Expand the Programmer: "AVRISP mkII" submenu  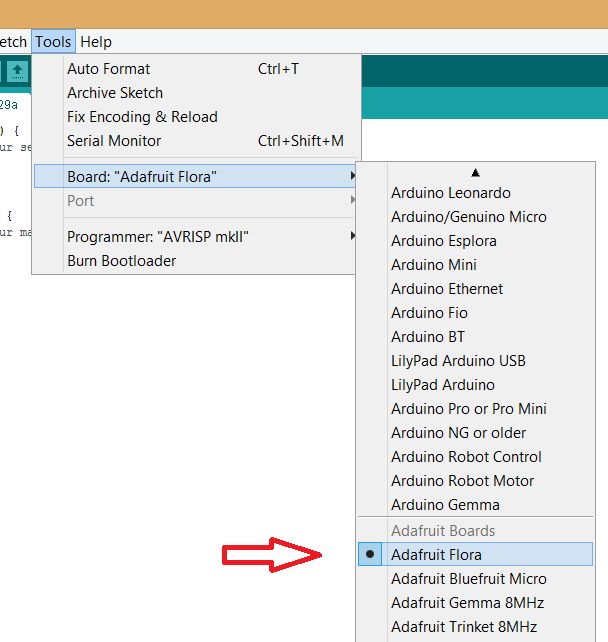[x=196, y=237]
